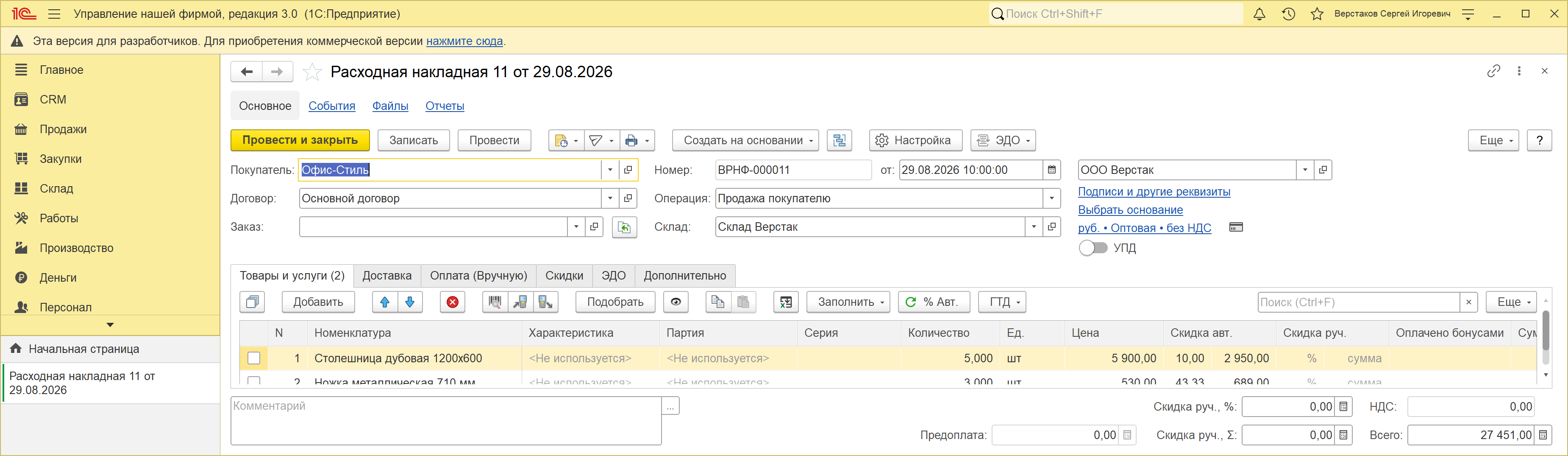Screen dimensions: 1568x456
Task: Open the Настройка settings button
Action: coord(915,140)
